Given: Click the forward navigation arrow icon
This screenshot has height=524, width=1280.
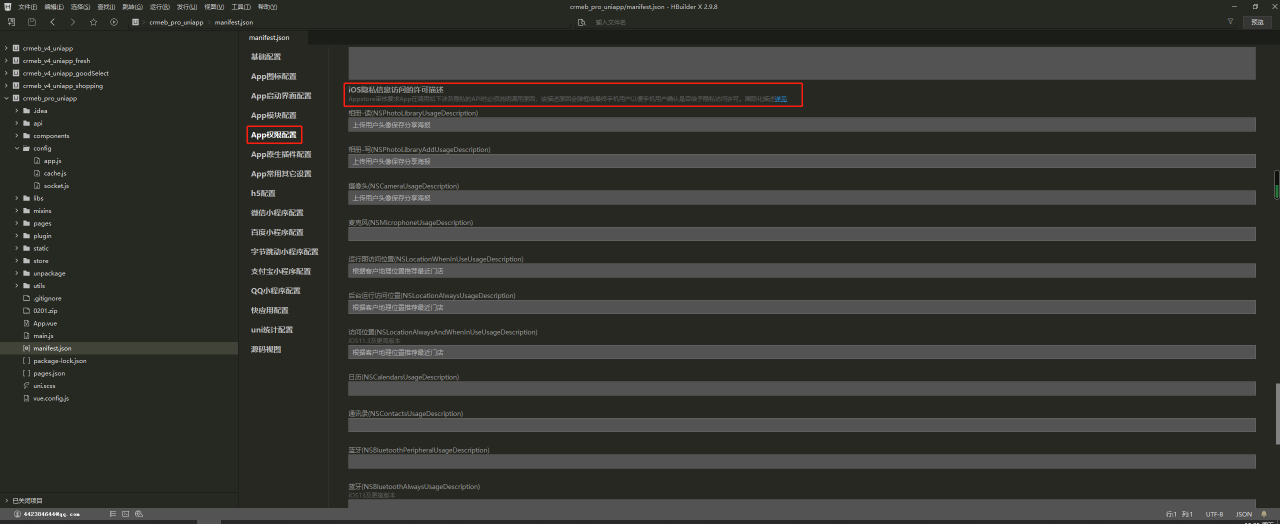Looking at the screenshot, I should click(x=73, y=21).
